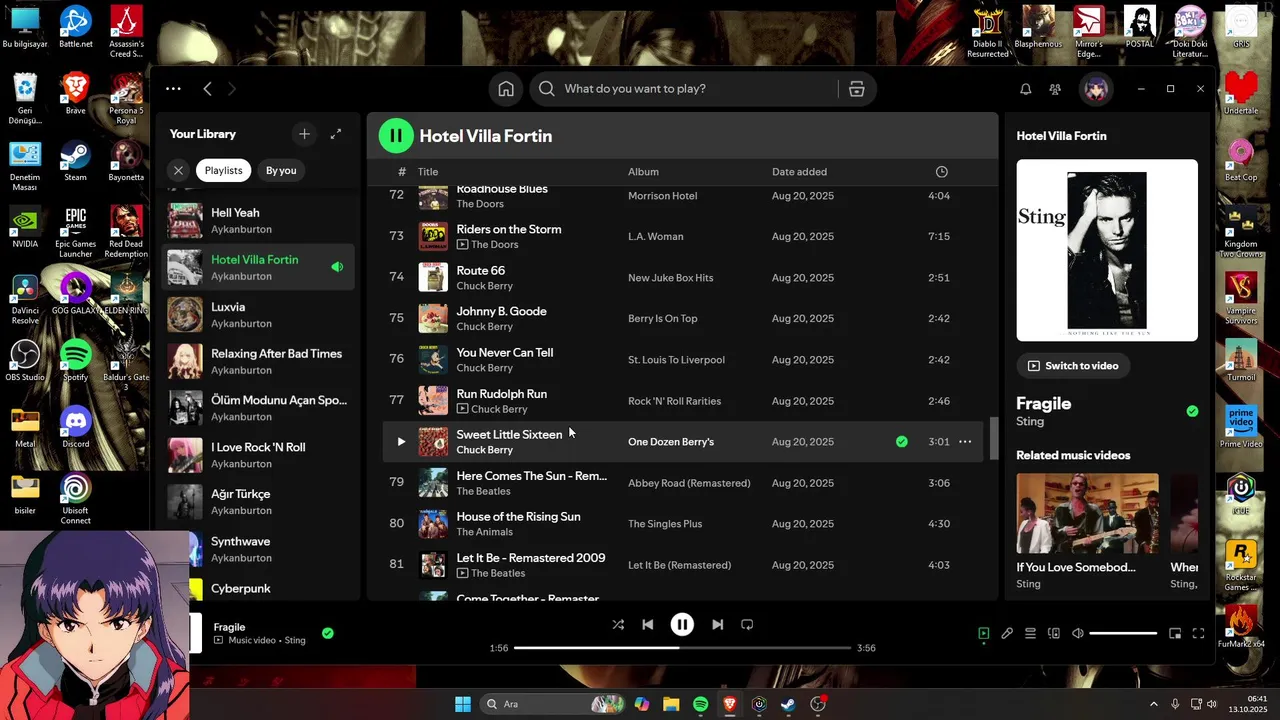Click the track list scrollbar thumb
The width and height of the screenshot is (1280, 720).
994,438
